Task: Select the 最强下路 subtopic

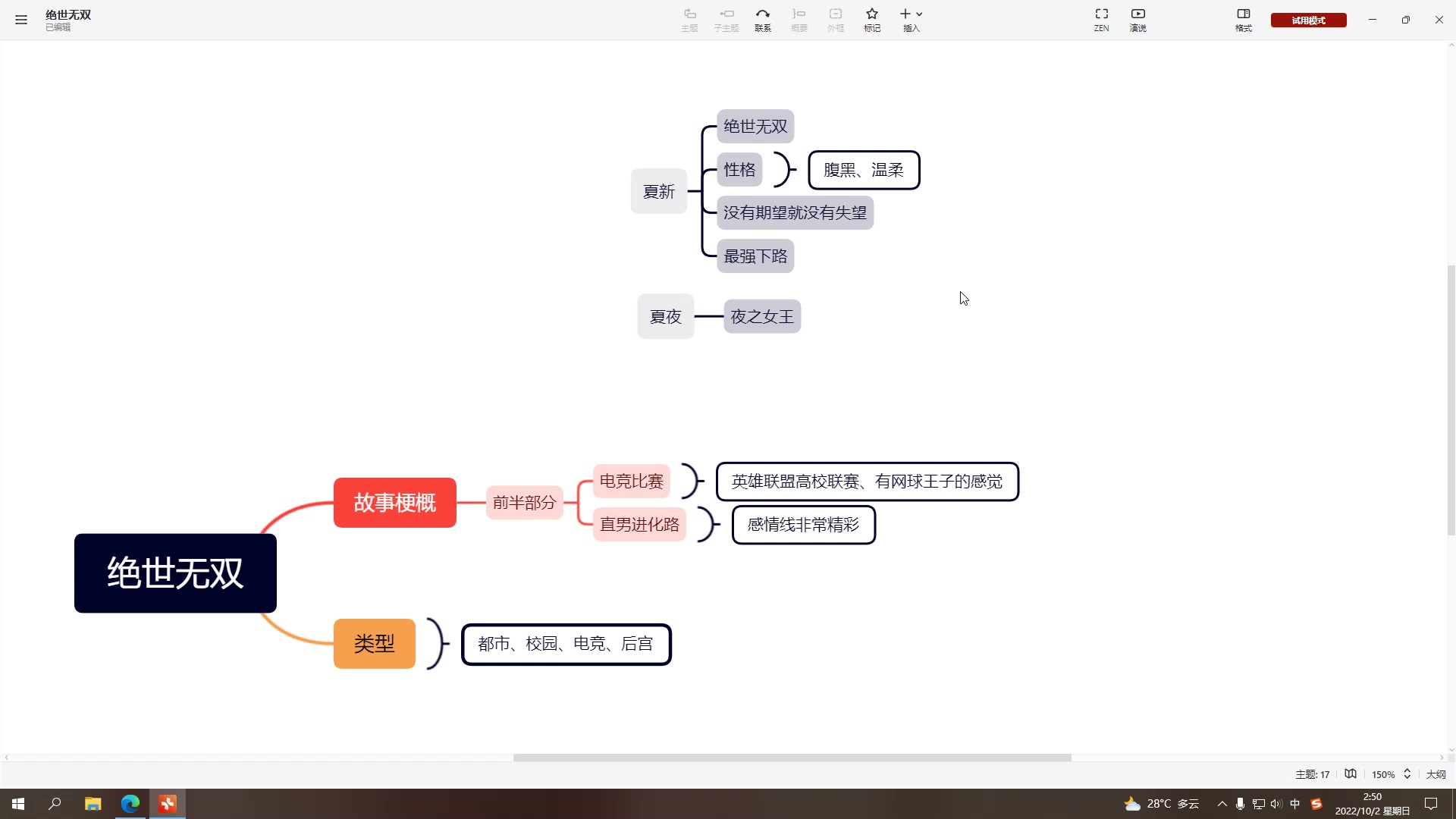Action: tap(755, 256)
